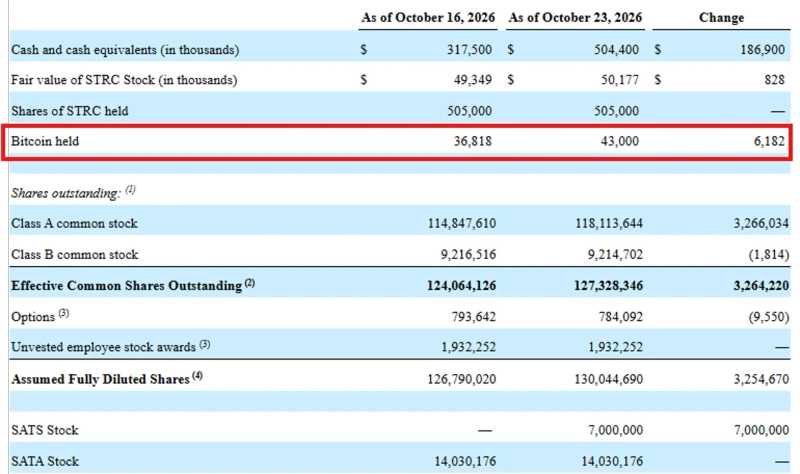The width and height of the screenshot is (800, 474).
Task: Select 'Effective Common Shares Outstanding' bold label
Action: pos(127,286)
